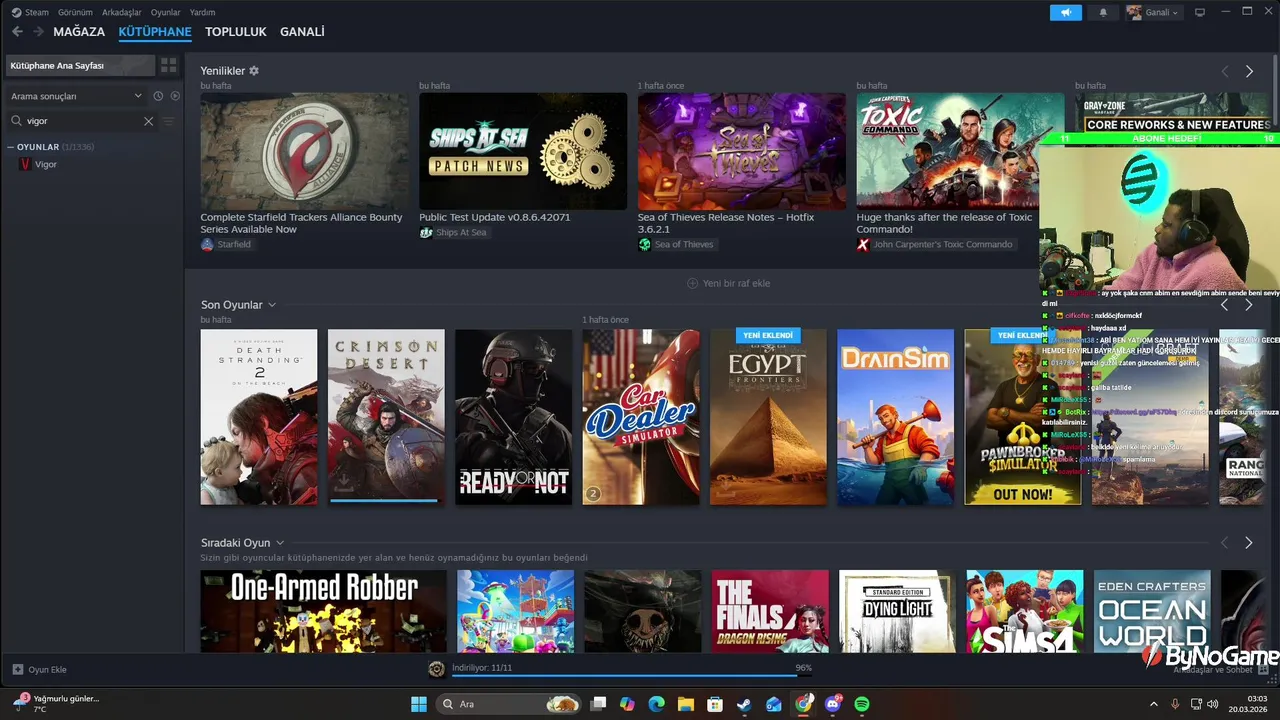Viewport: 1280px width, 720px height.
Task: Open the downloads manager icon in bottom bar
Action: [x=437, y=669]
